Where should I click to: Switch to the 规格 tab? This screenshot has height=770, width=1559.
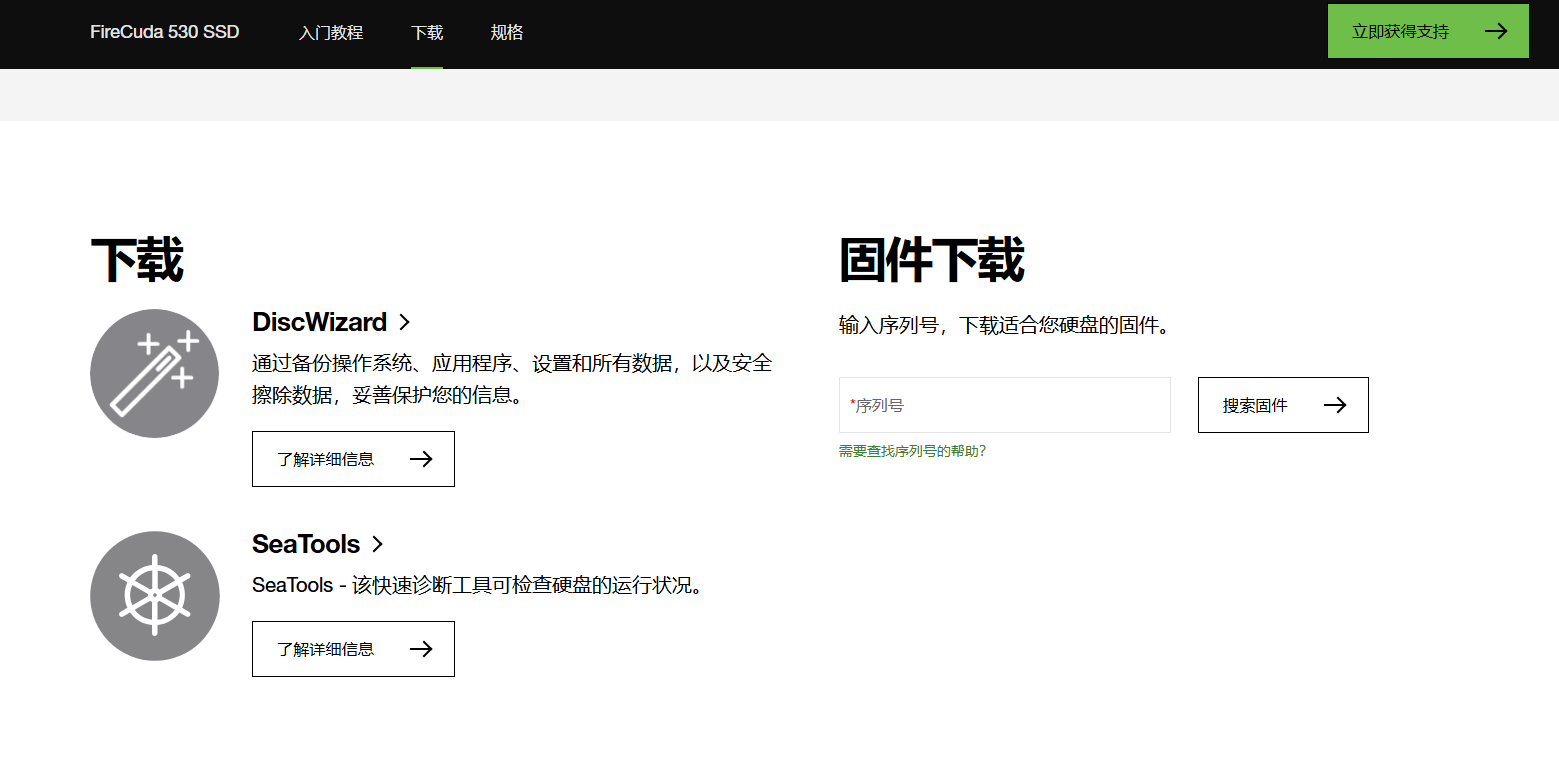pos(507,32)
